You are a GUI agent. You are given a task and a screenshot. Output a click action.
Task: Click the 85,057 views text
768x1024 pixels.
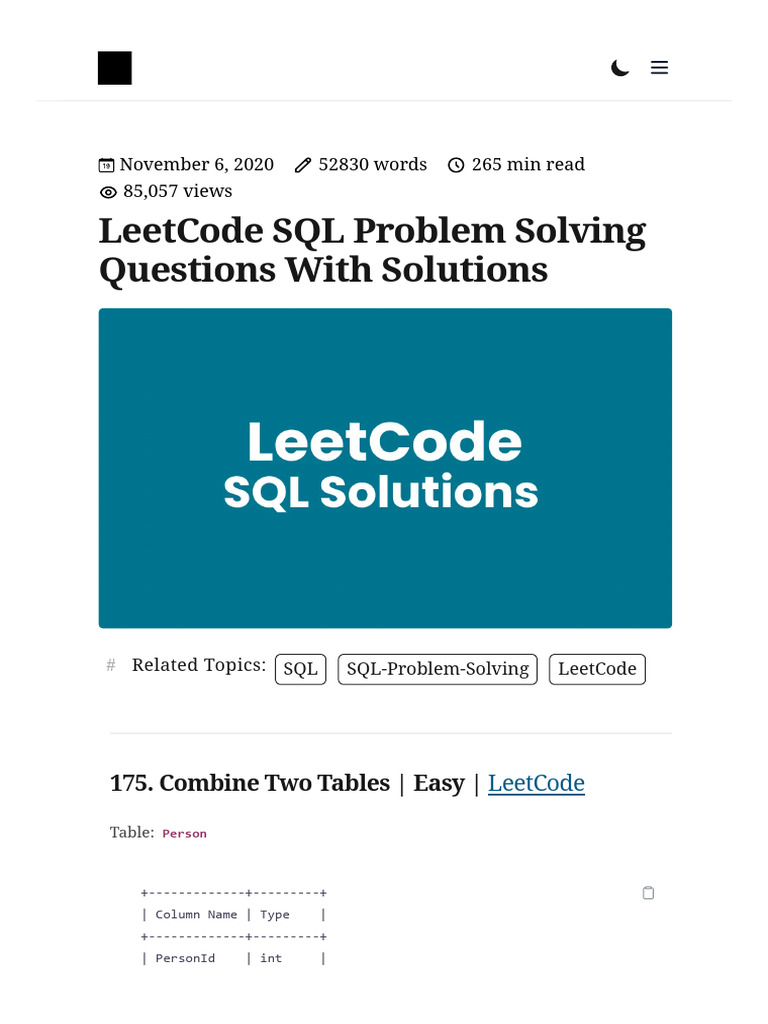177,192
